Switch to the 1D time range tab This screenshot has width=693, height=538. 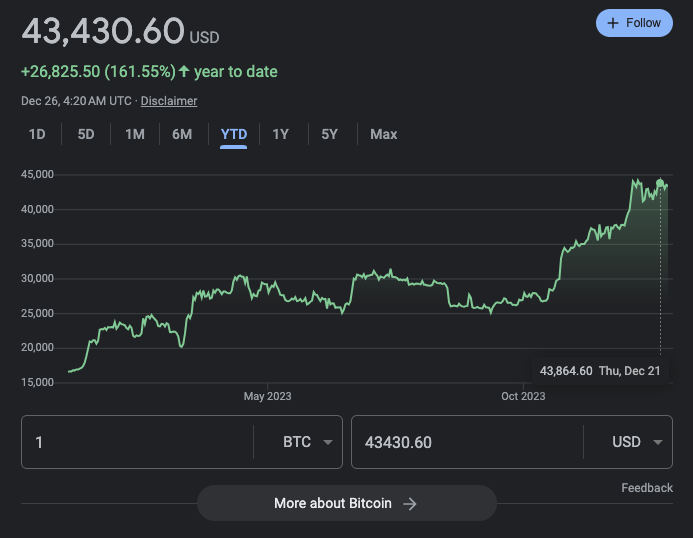(x=37, y=134)
